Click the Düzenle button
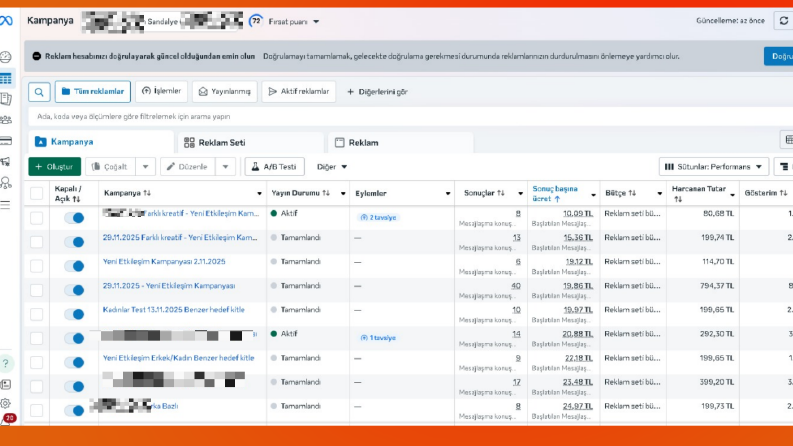Screen dimensions: 793x446 [x=188, y=167]
